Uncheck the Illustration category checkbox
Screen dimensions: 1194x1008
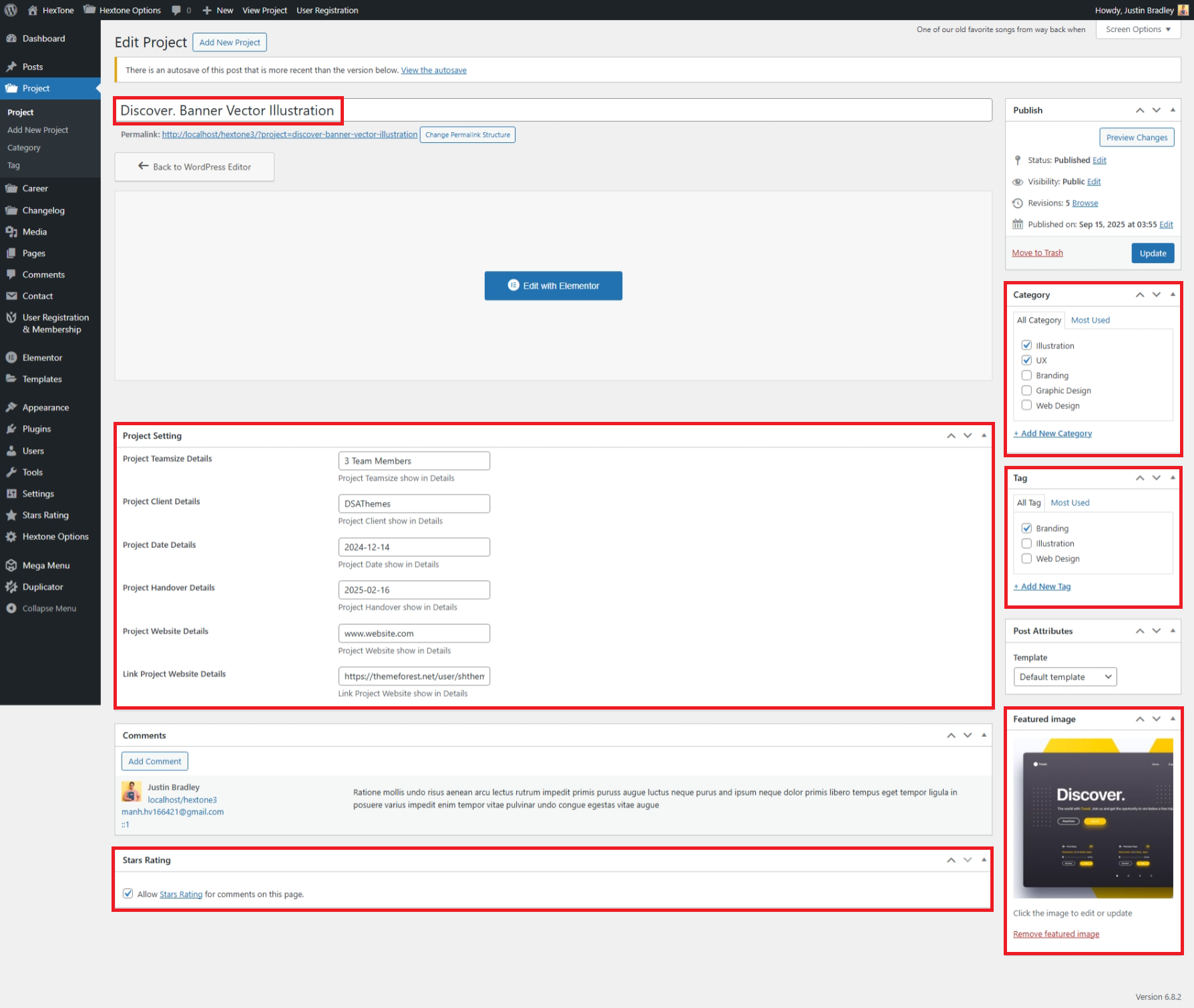1026,345
